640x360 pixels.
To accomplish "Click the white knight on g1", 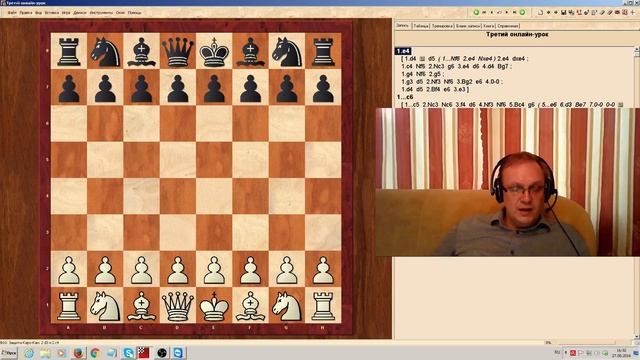I will tap(287, 306).
